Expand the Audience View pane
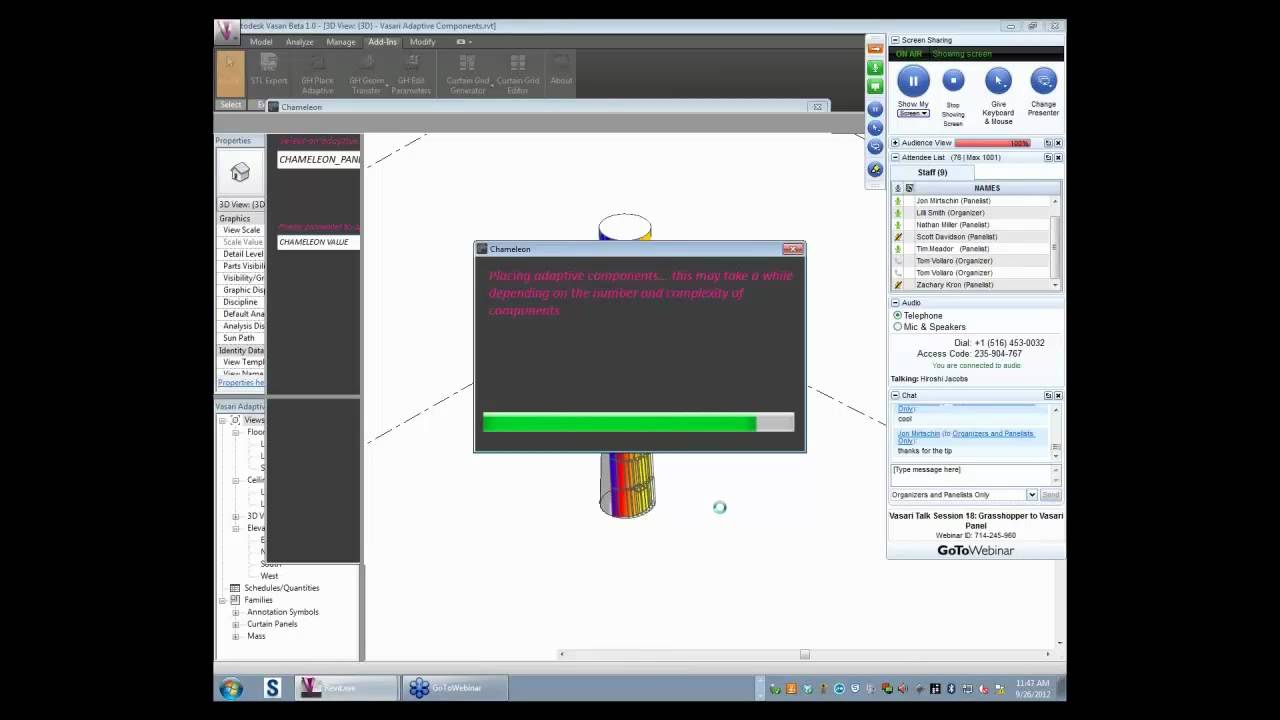The height and width of the screenshot is (720, 1280). click(x=895, y=143)
